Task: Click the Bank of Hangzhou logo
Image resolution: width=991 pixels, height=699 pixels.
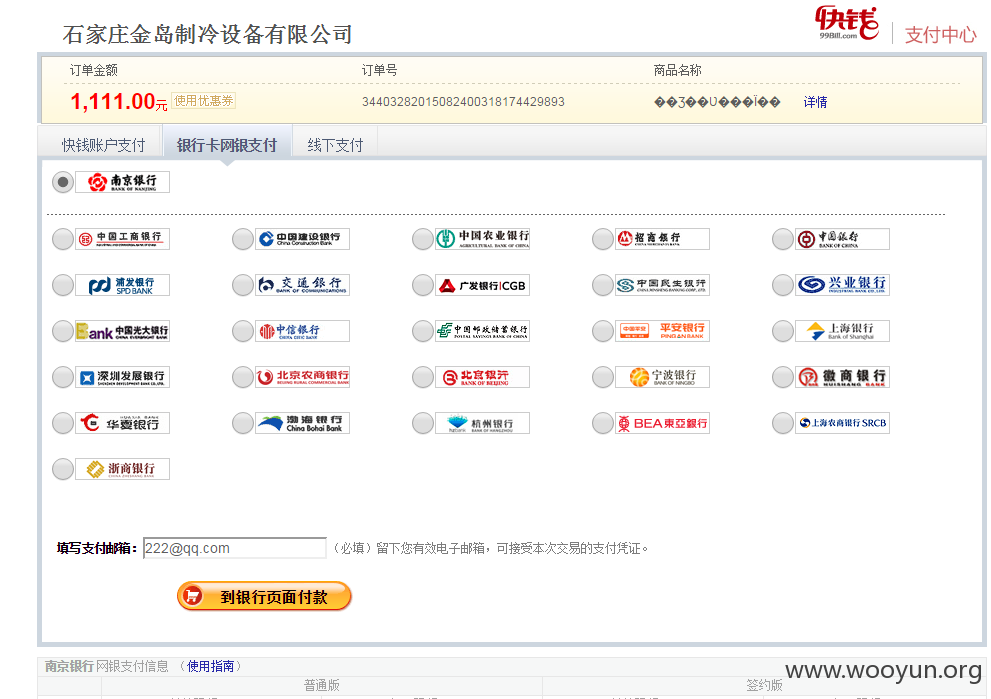Action: (x=482, y=423)
